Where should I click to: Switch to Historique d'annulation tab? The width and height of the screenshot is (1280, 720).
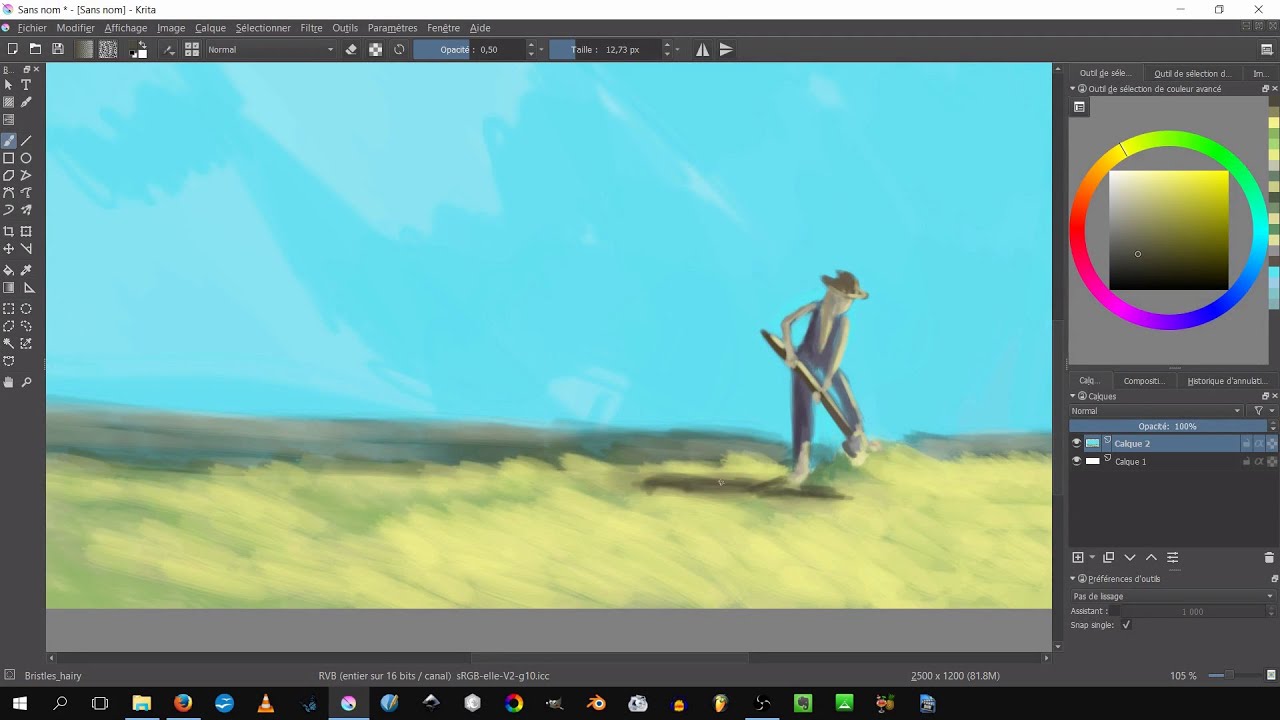click(x=1226, y=381)
